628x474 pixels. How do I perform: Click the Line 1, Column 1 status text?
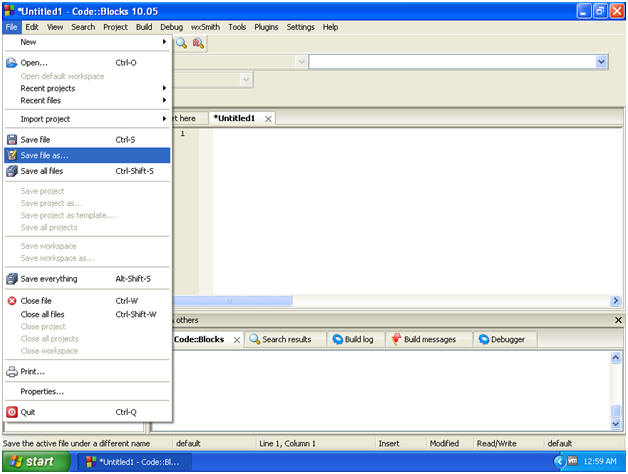pos(287,443)
